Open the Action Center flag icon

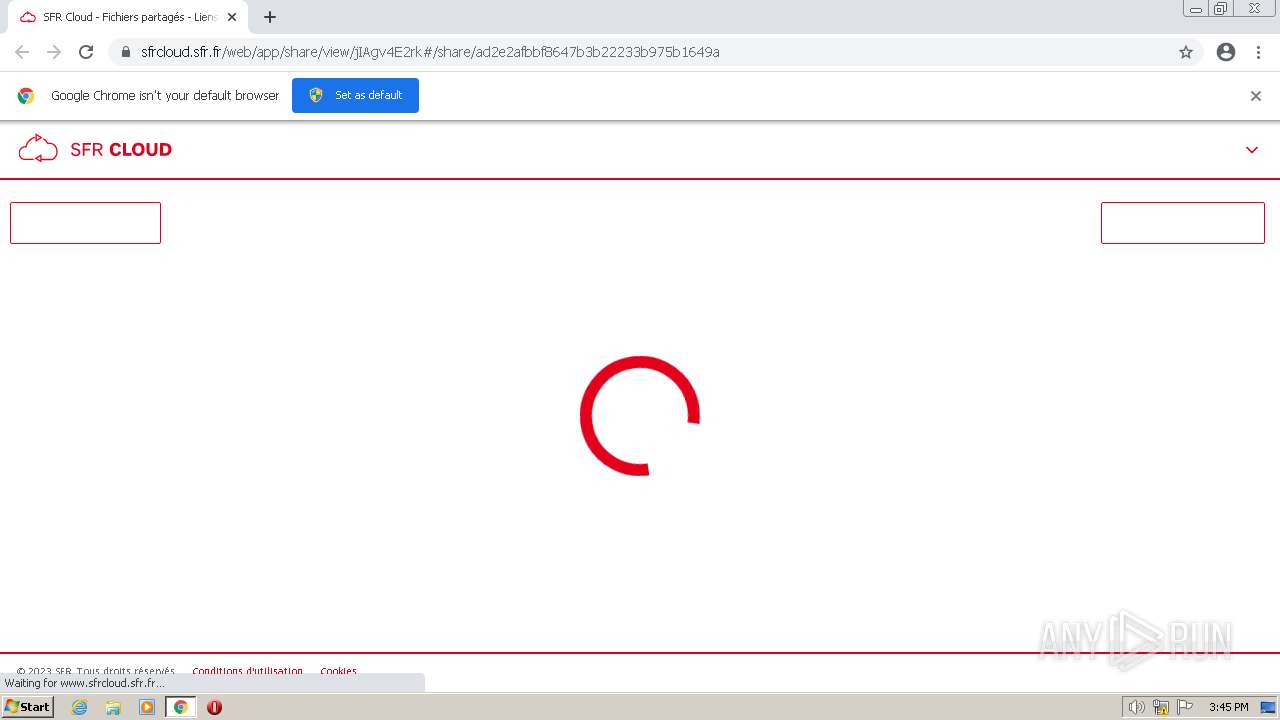[x=1185, y=707]
